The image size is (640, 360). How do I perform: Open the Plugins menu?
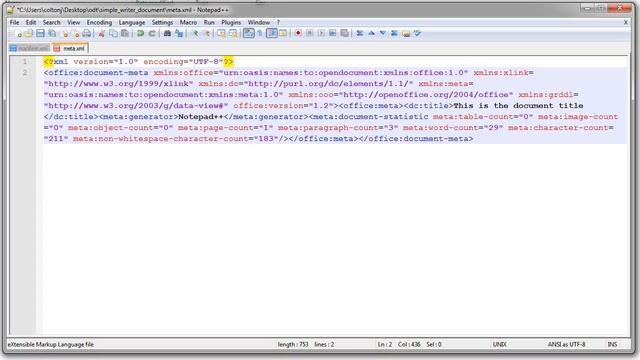(231, 22)
